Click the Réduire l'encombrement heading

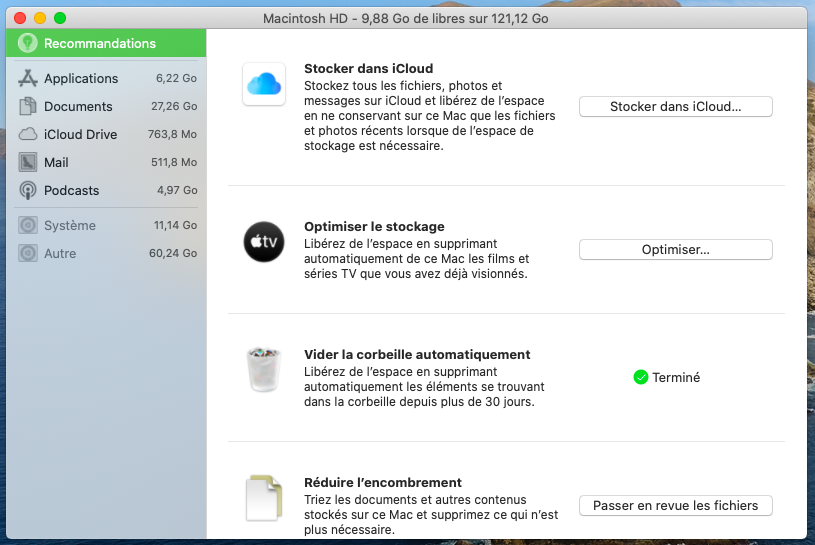click(x=383, y=483)
